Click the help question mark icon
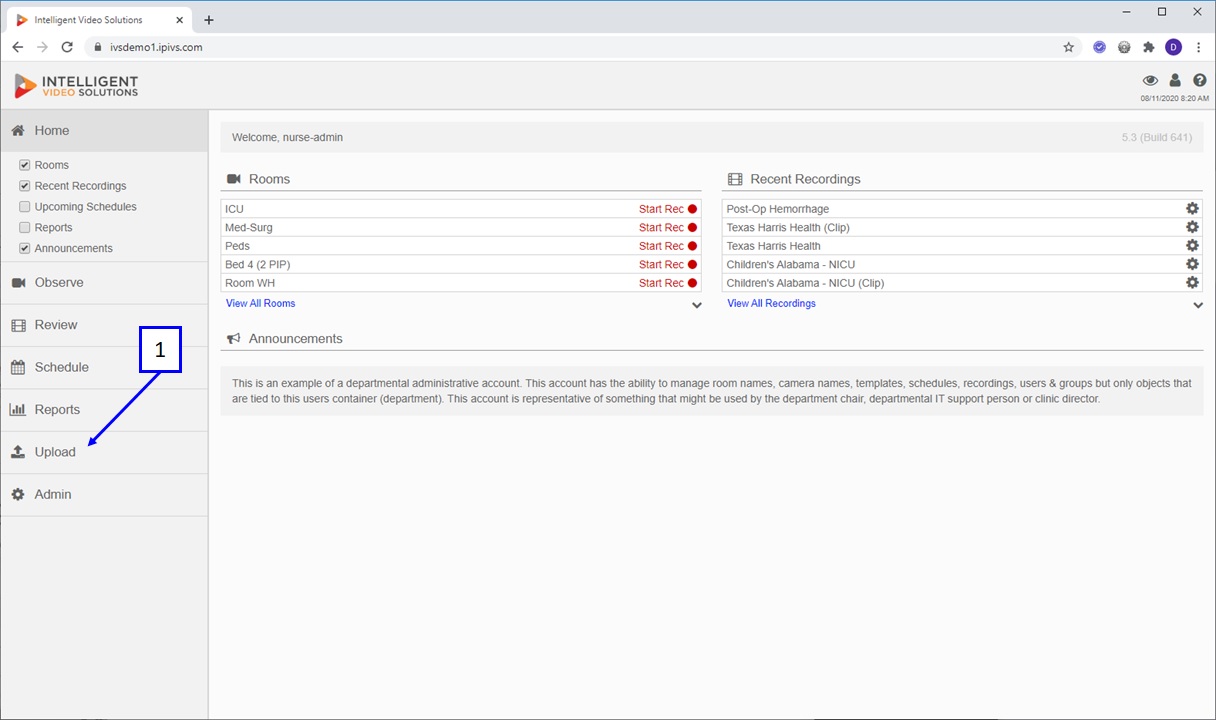1216x720 pixels. point(1199,81)
